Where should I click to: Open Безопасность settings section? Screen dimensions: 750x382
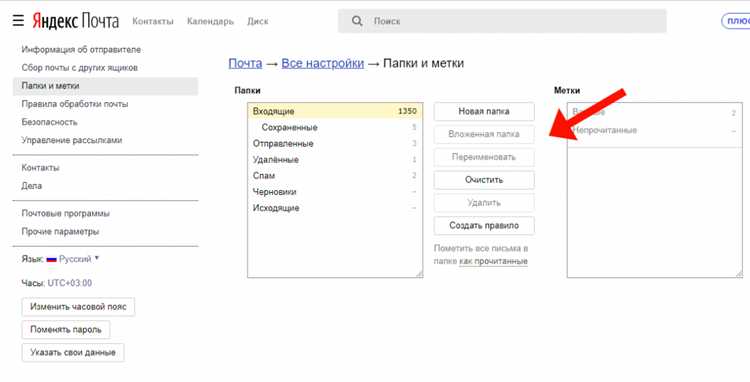click(49, 122)
